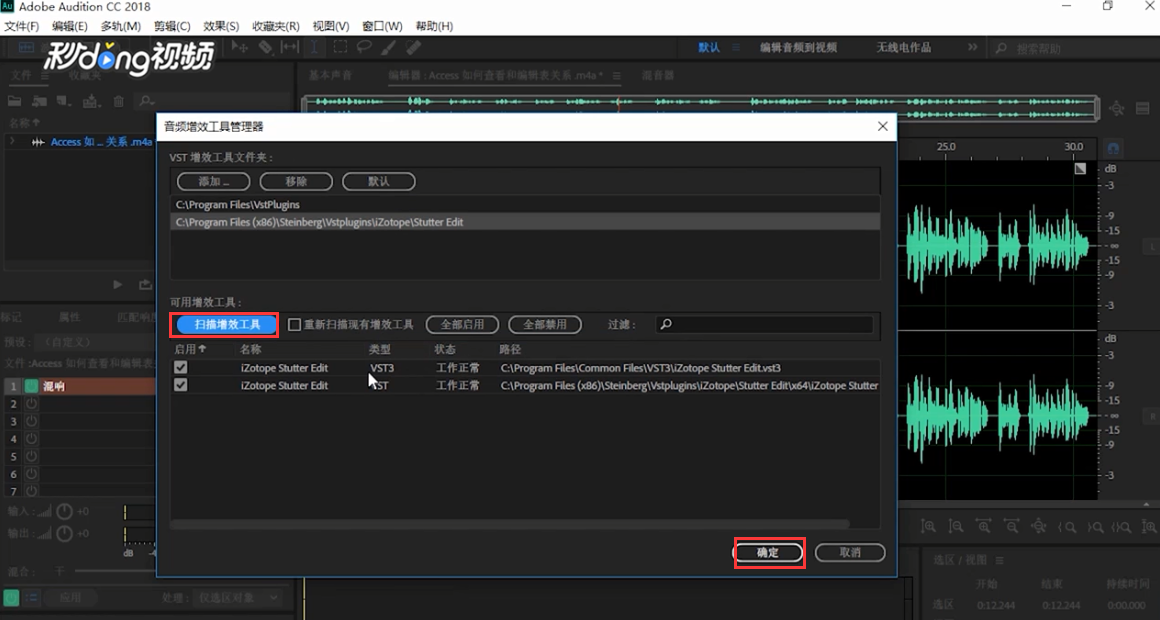The height and width of the screenshot is (620, 1160).
Task: Select the Lasso Selection tool
Action: (364, 47)
